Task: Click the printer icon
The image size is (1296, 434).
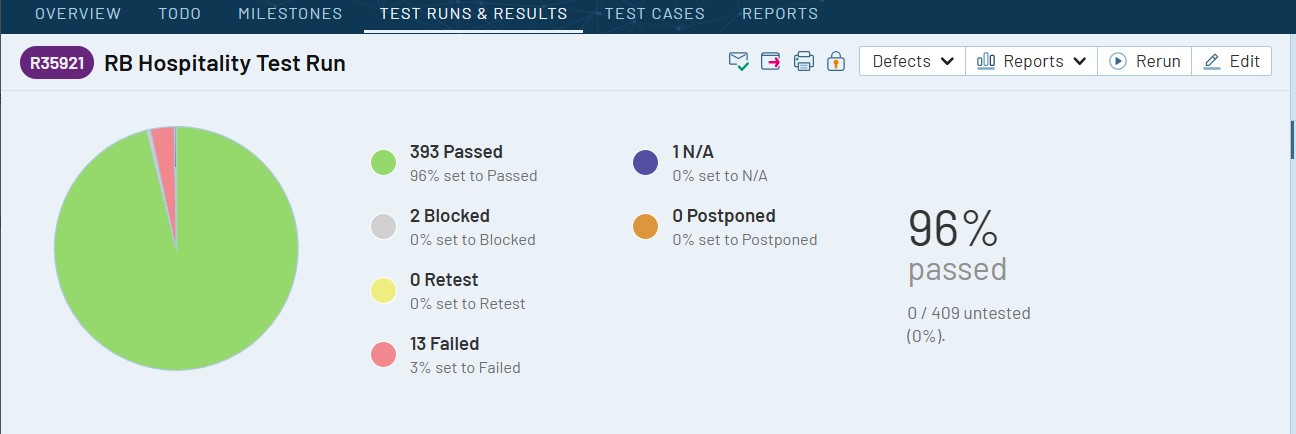Action: click(804, 62)
